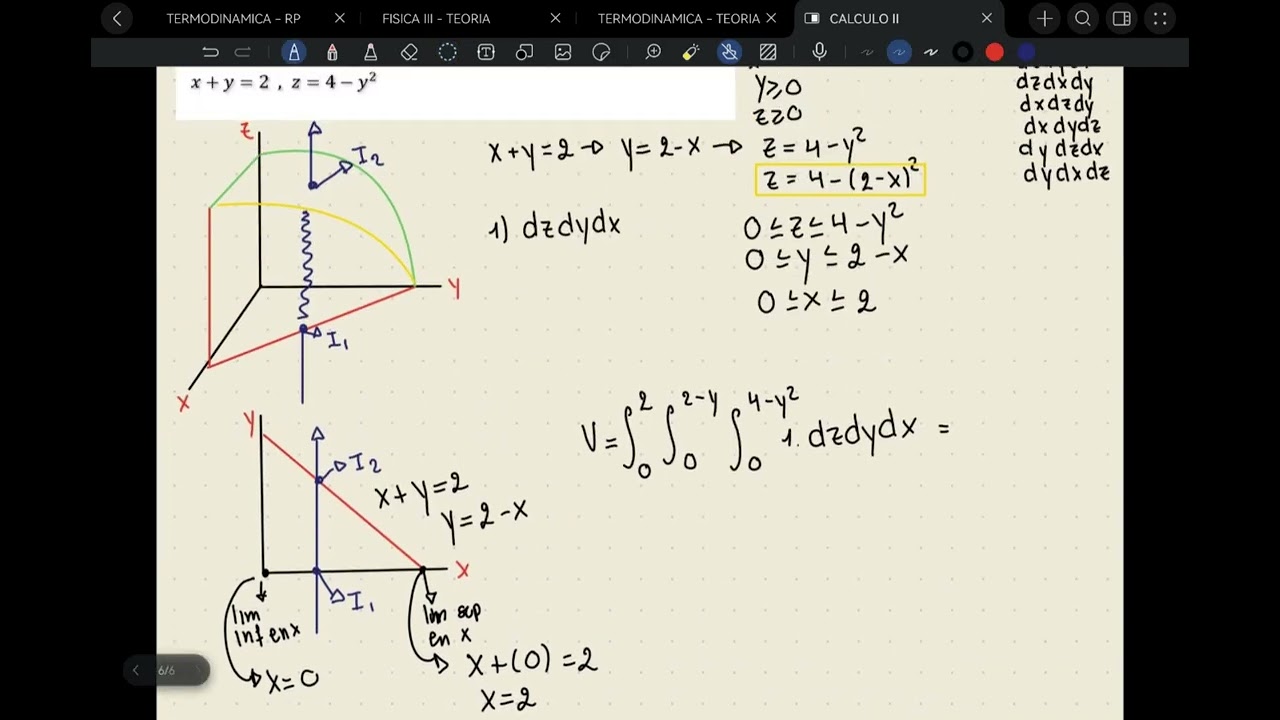This screenshot has width=1280, height=720.
Task: Open the tape pattern tool
Action: pos(768,52)
